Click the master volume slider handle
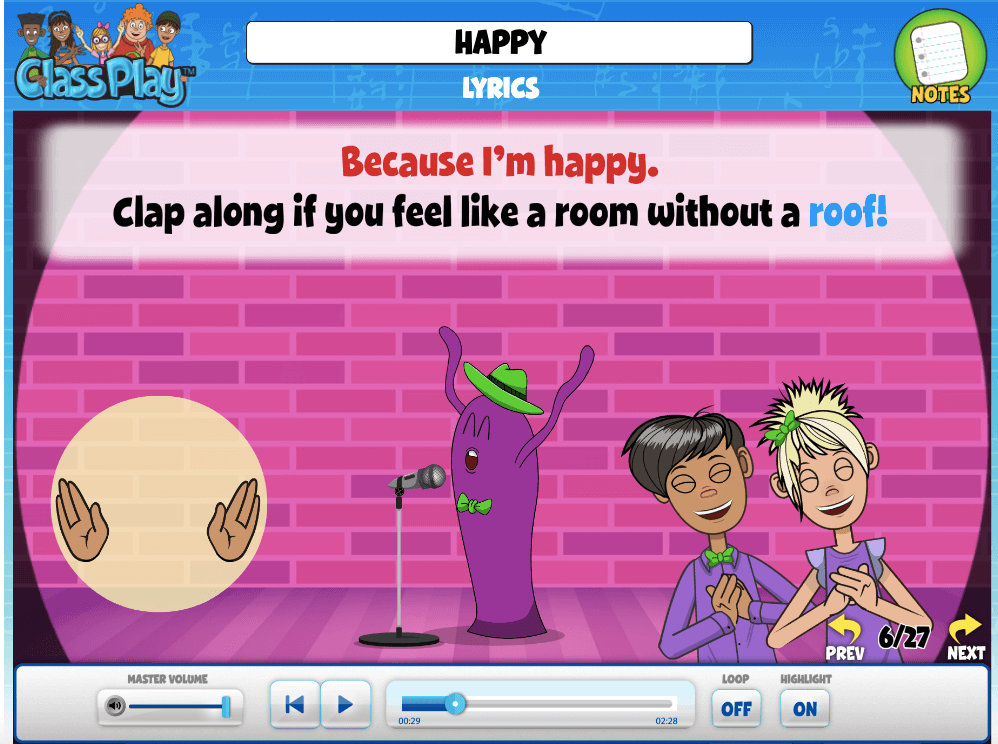998x744 pixels. point(226,706)
